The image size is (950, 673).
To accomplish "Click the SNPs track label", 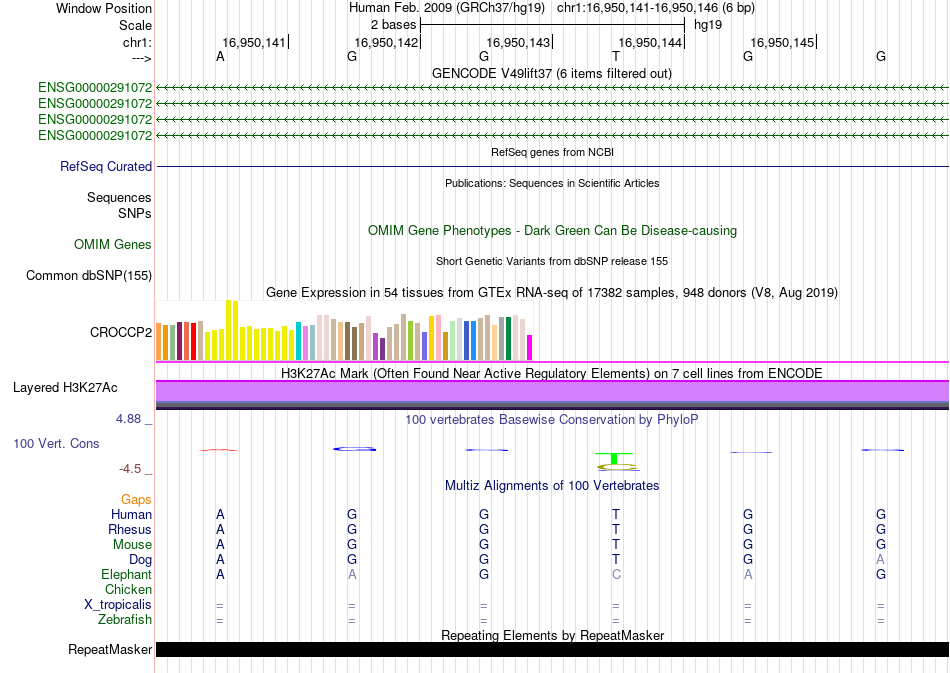I will click(135, 213).
